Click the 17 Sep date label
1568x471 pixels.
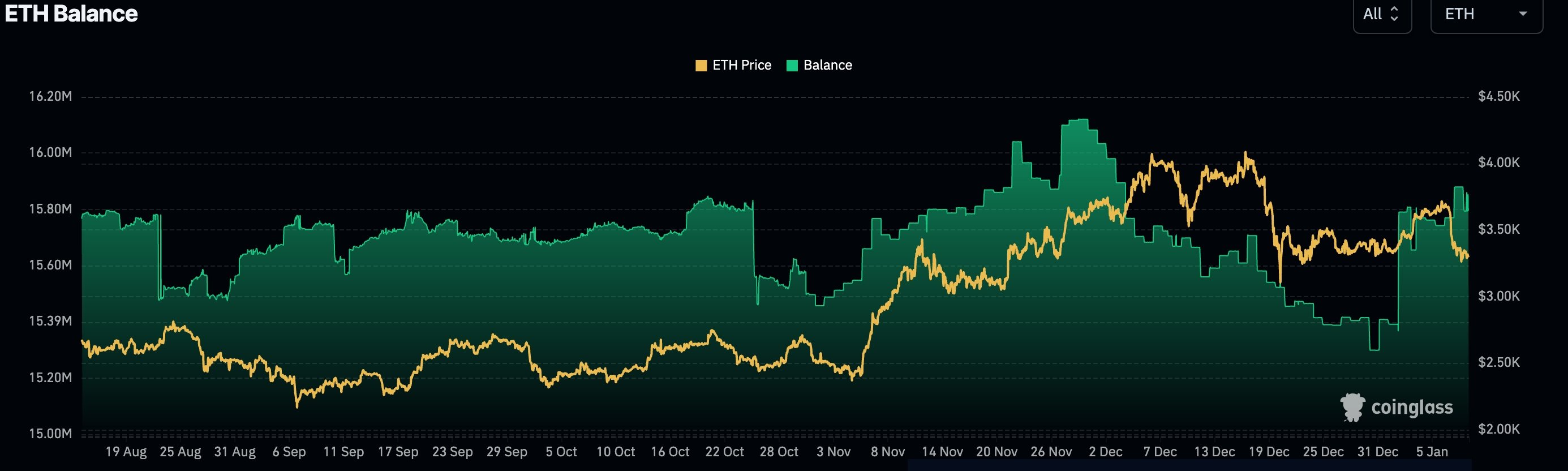398,452
